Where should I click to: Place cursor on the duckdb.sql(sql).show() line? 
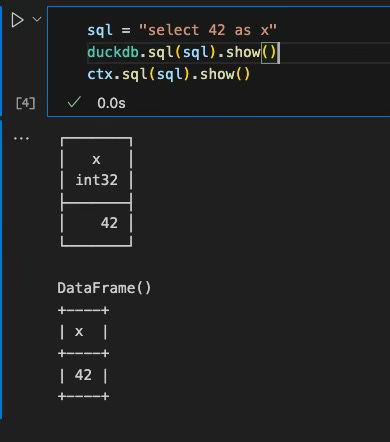point(182,52)
